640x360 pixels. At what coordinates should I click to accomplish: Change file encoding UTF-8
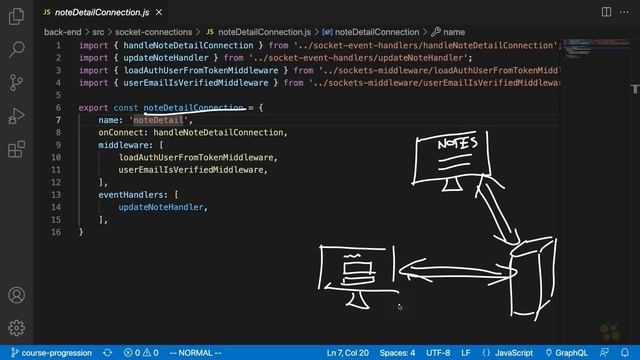[x=438, y=353]
